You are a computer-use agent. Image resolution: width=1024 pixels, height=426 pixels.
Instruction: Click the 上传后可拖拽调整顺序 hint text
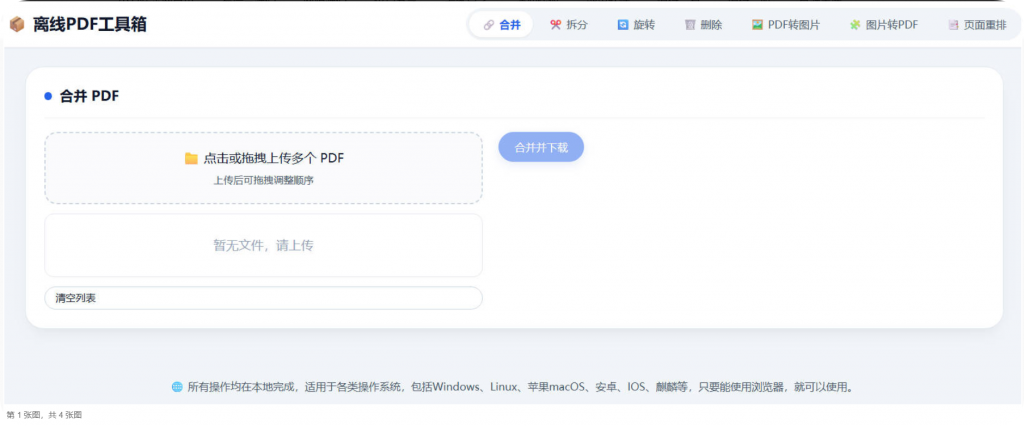point(263,180)
